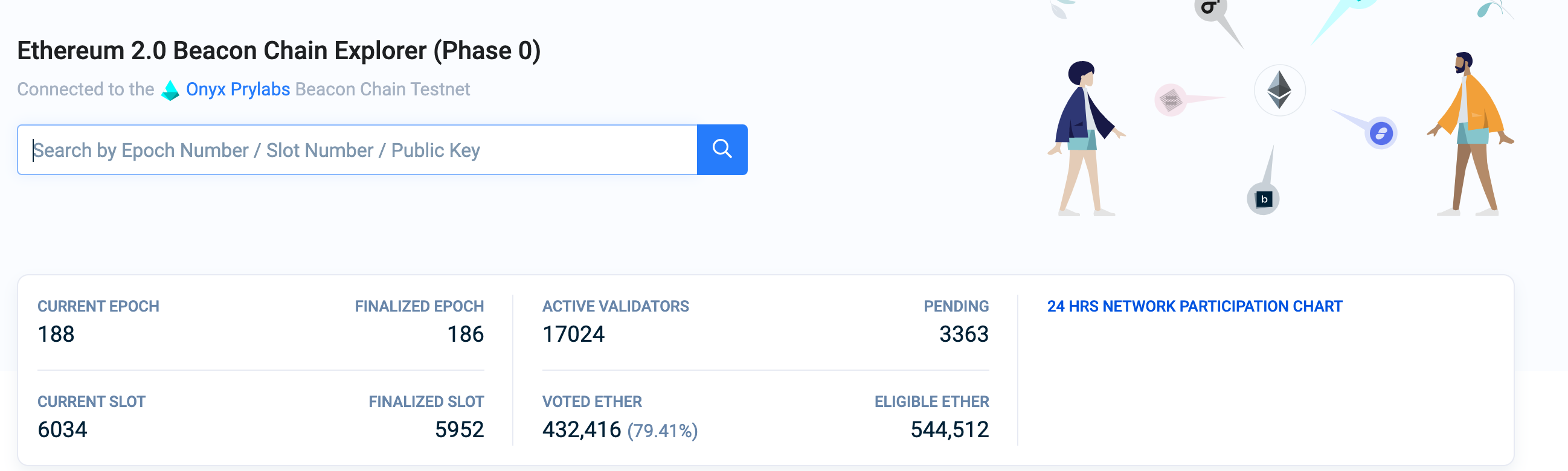Click the purple striped circle icon
This screenshot has height=471, width=1568.
click(1381, 133)
